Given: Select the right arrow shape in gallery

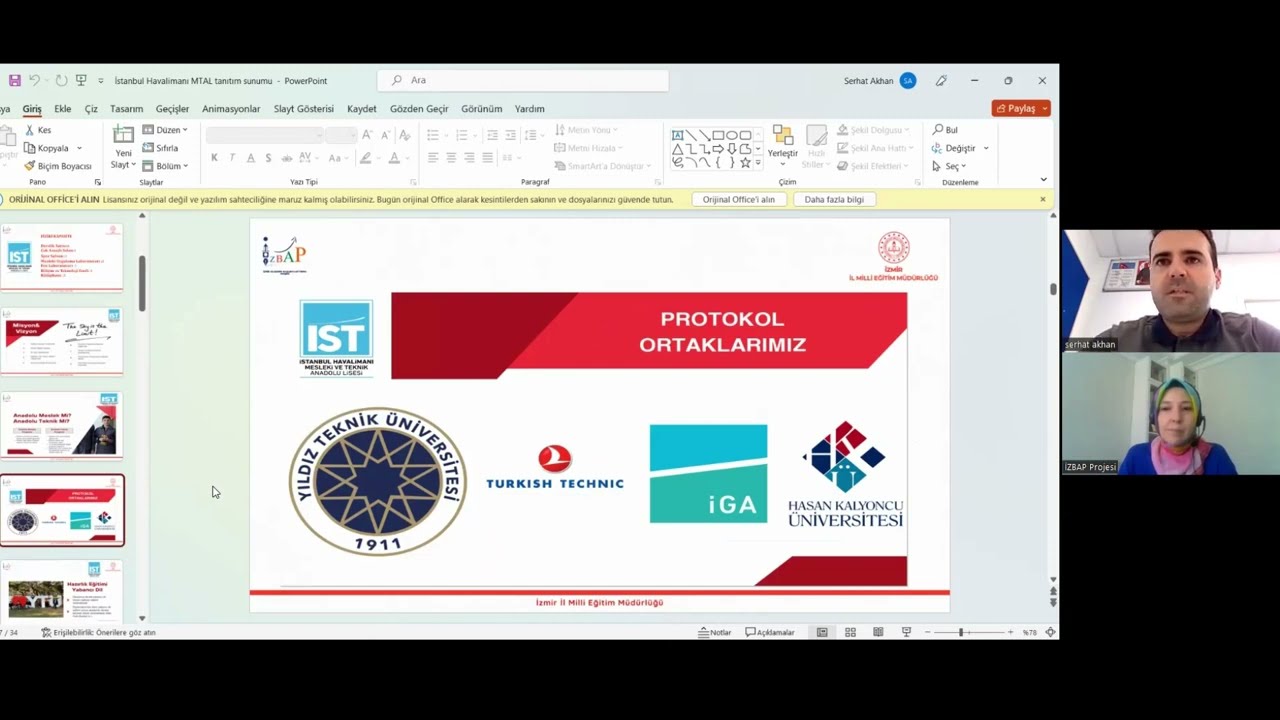Looking at the screenshot, I should coord(718,149).
